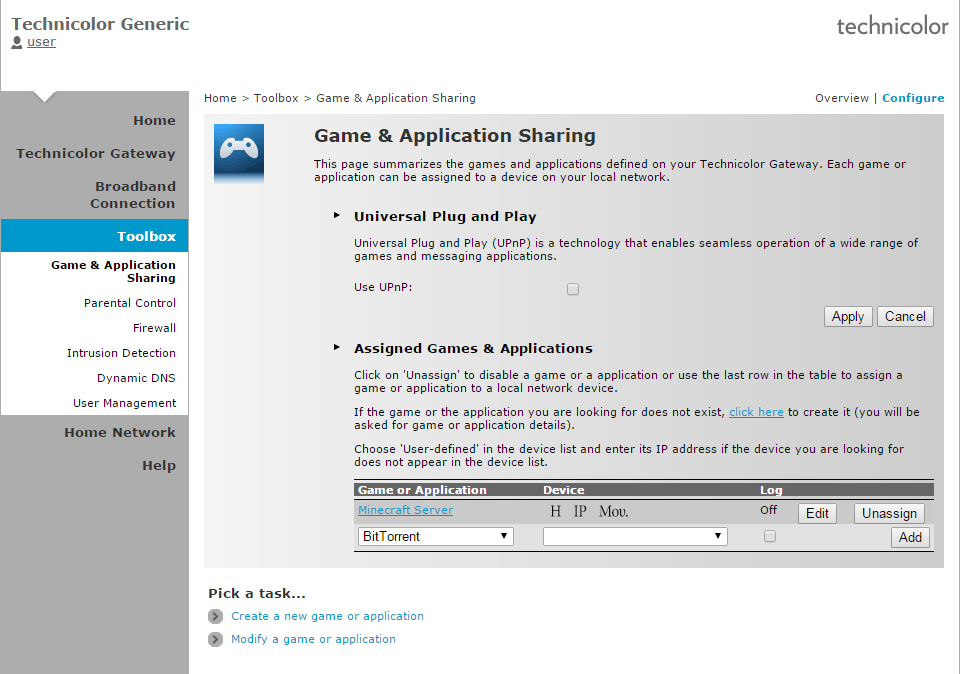
Task: Open the BitTorrent game selection dropdown
Action: tap(435, 537)
